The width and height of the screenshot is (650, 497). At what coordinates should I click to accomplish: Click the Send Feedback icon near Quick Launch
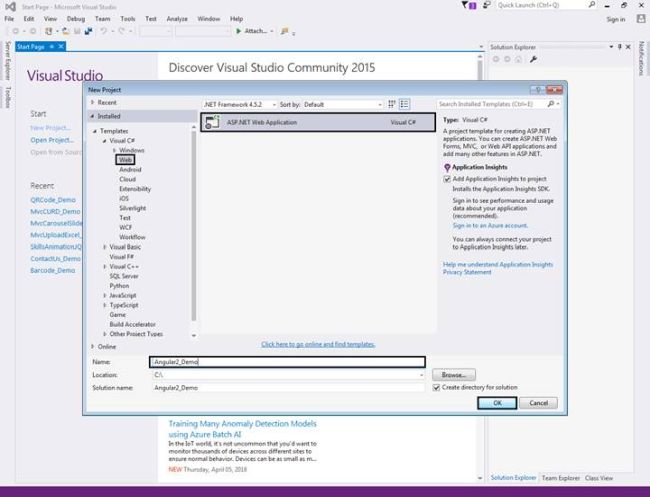[x=487, y=5]
